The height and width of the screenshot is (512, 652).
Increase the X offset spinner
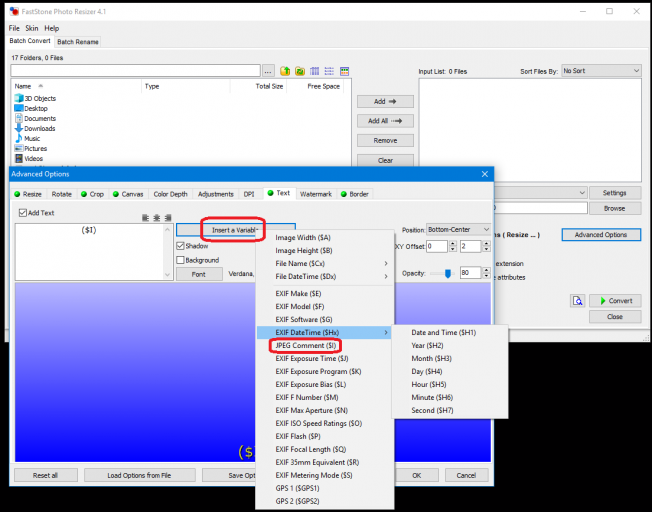(x=453, y=244)
